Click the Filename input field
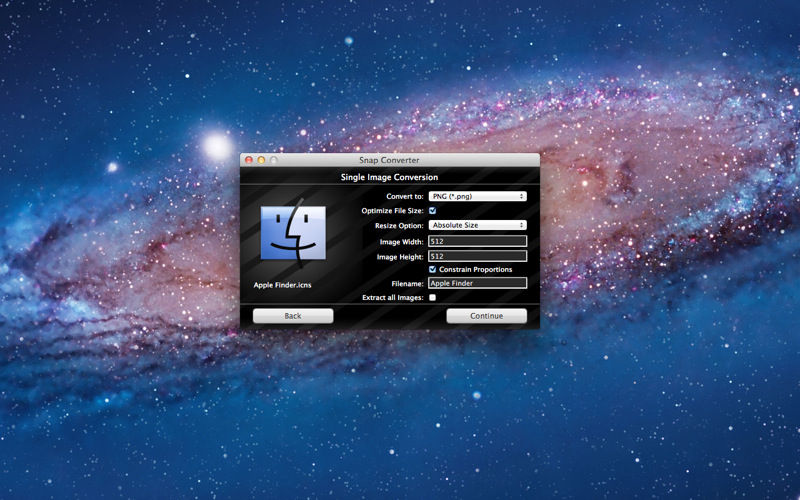Screen dimensions: 800x500 478,283
